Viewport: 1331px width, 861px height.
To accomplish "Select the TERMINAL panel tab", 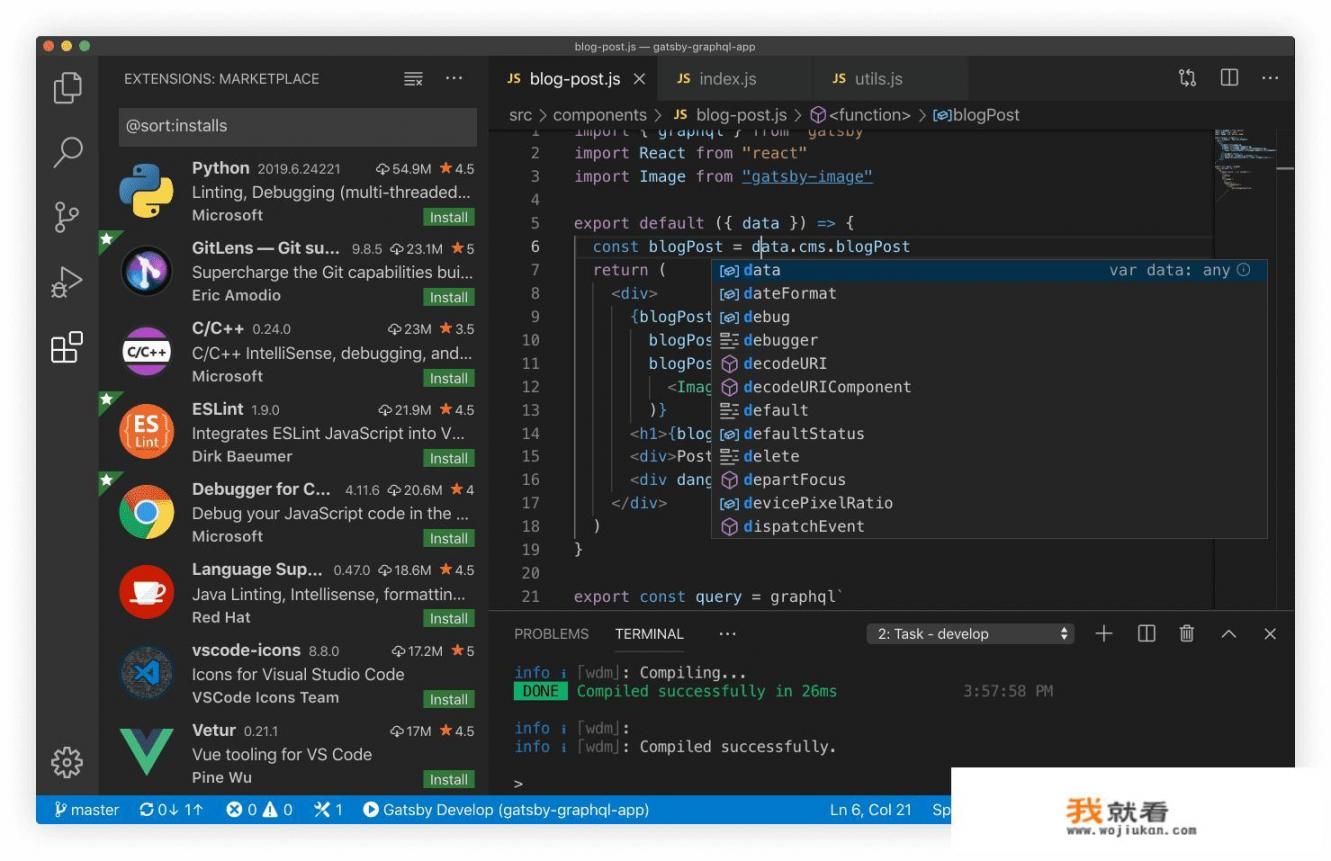I will [649, 634].
